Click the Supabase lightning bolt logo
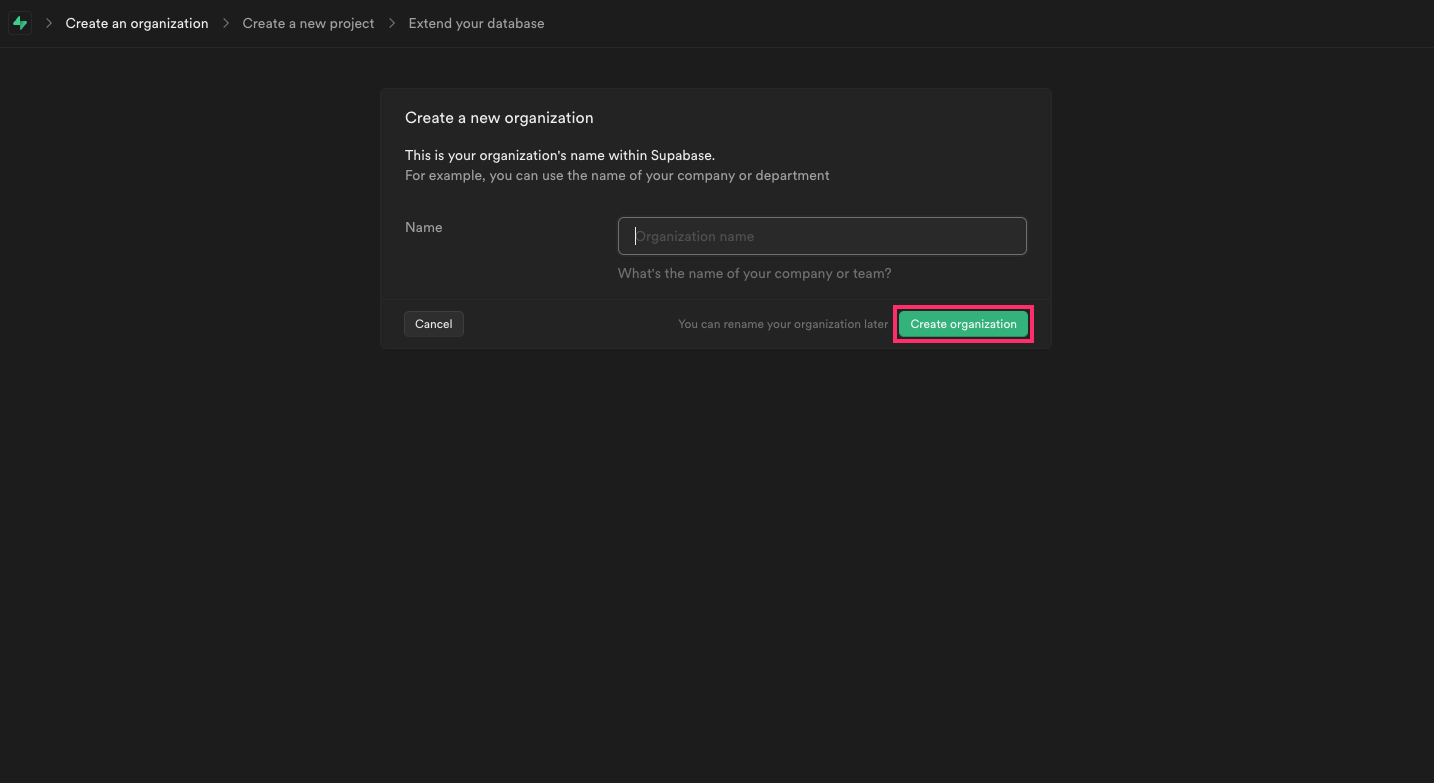 (x=20, y=23)
